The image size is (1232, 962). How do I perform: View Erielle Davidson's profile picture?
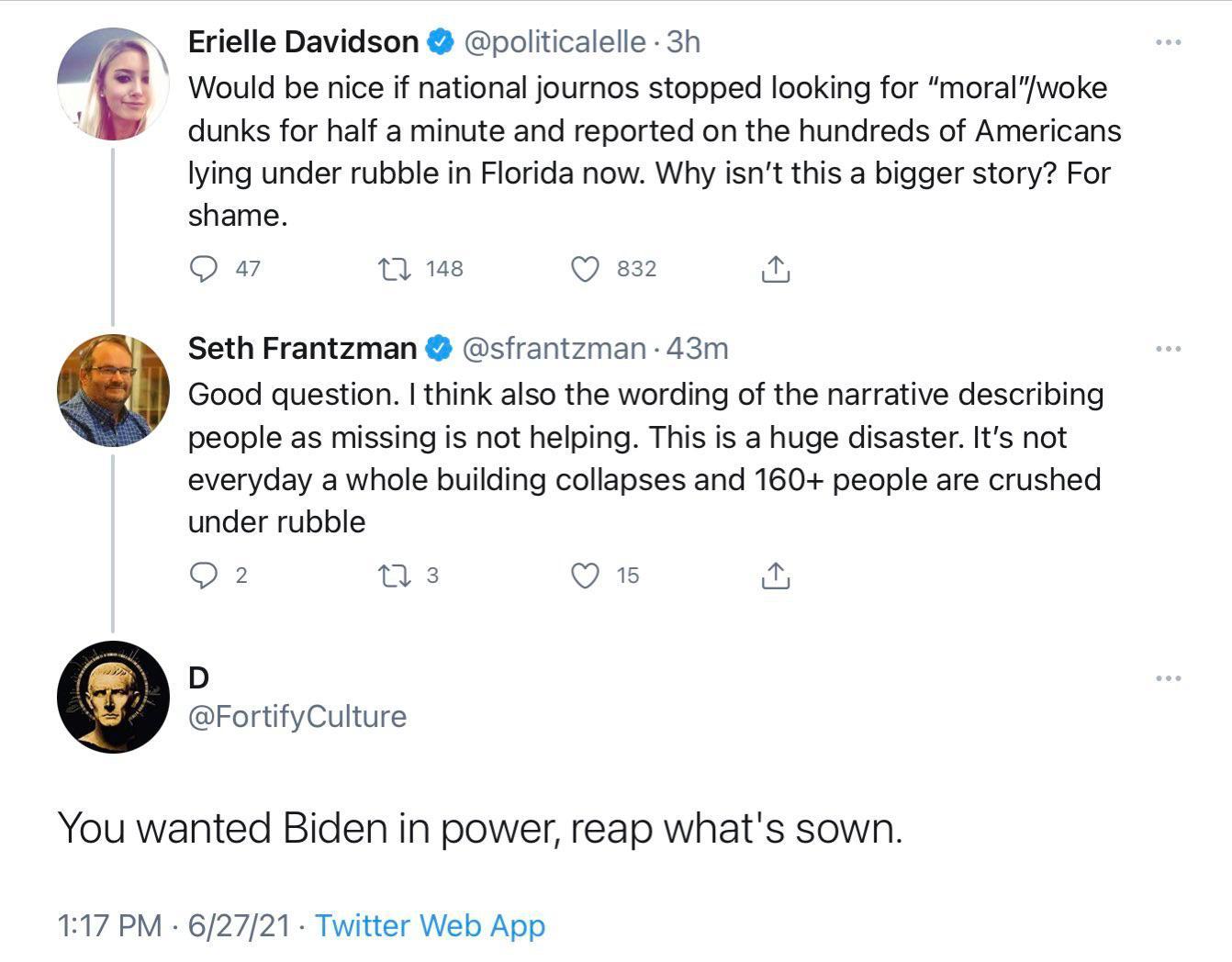113,84
